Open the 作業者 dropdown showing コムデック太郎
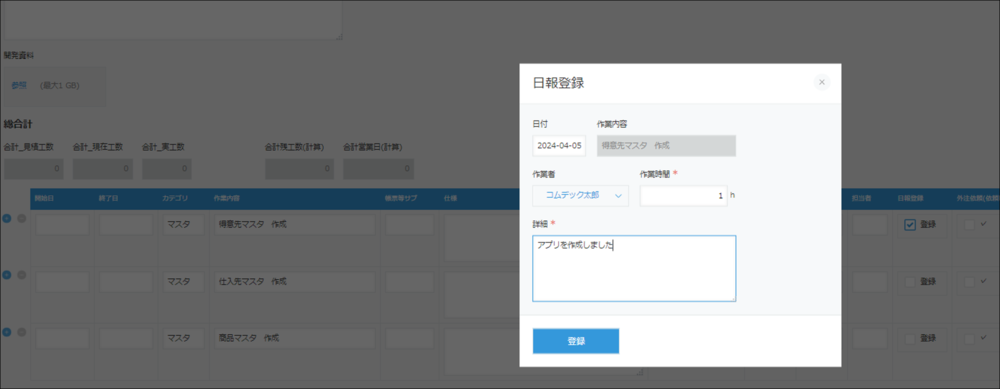Viewport: 1000px width, 389px height. pos(580,196)
